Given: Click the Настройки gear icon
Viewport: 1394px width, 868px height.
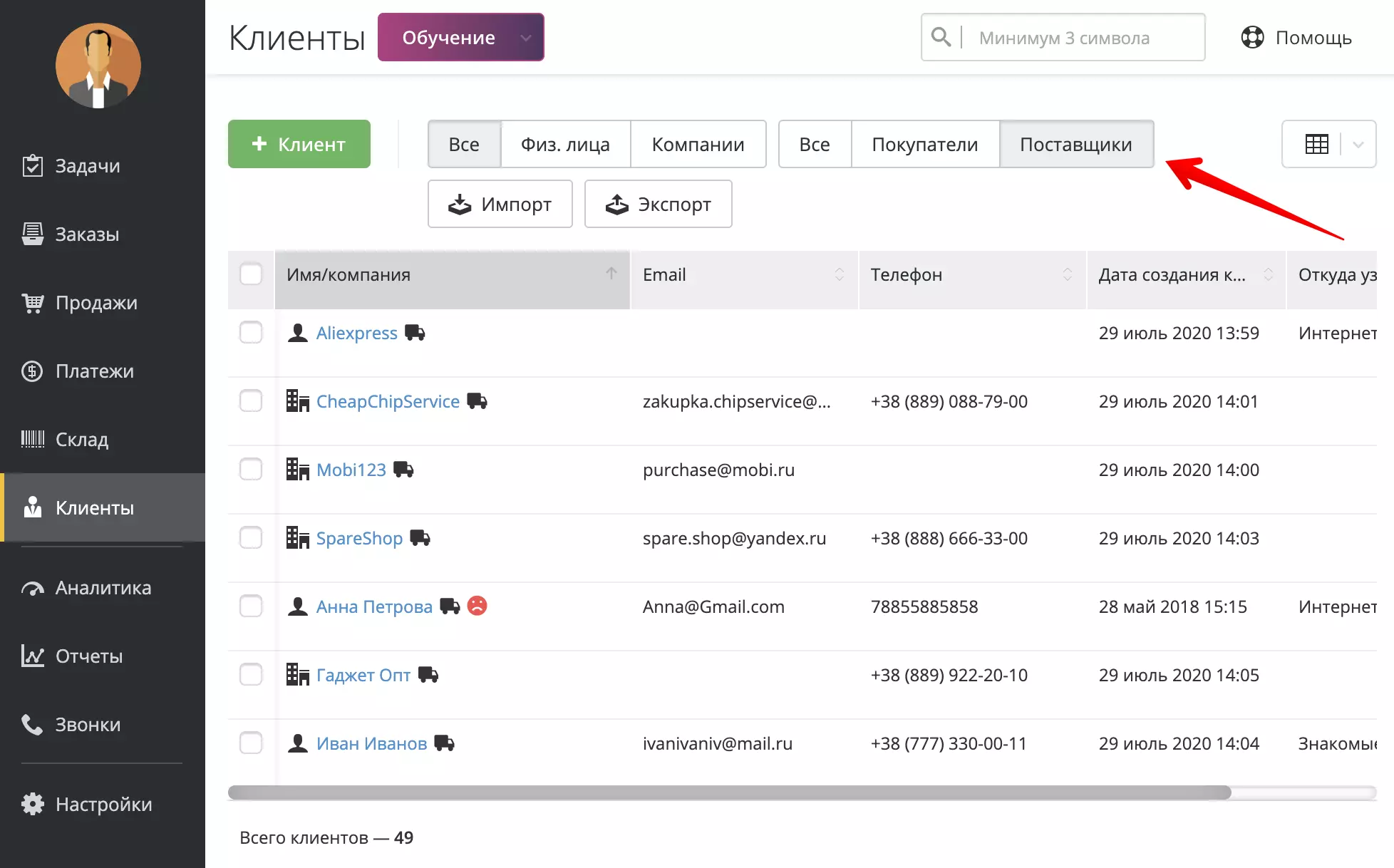Looking at the screenshot, I should tap(32, 804).
